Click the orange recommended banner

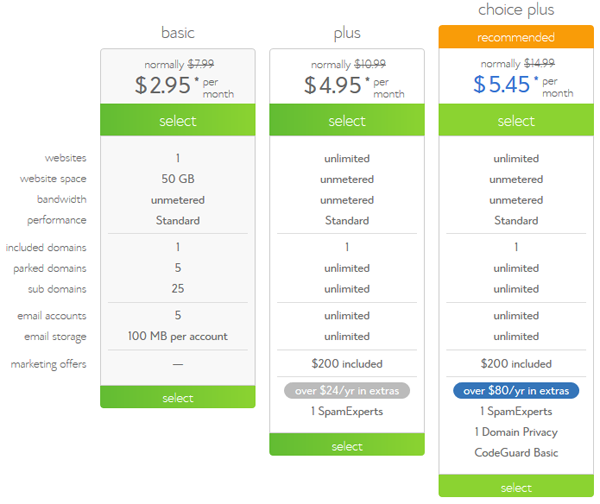pyautogui.click(x=516, y=38)
